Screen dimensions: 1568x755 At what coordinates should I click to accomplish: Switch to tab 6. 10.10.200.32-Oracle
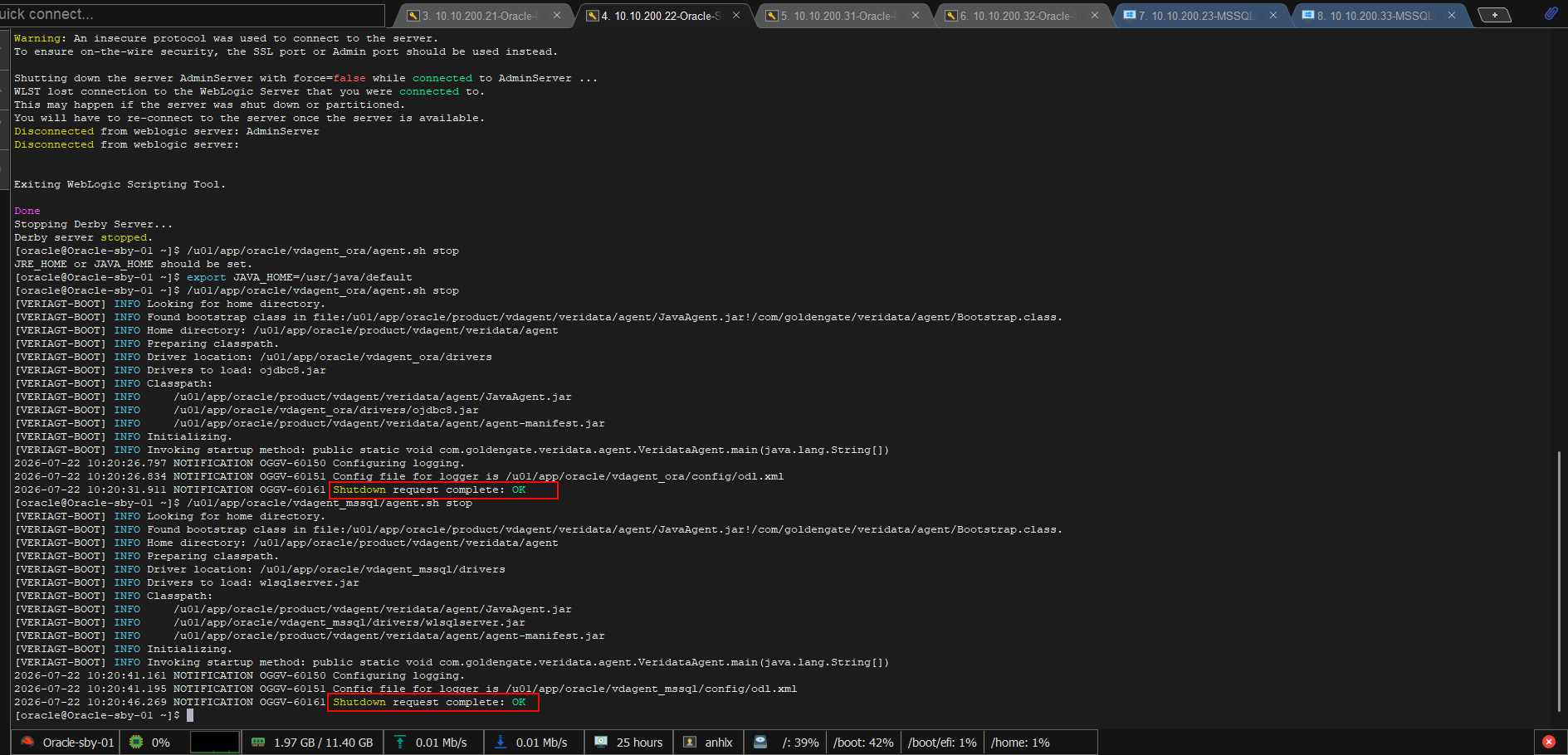pyautogui.click(x=1021, y=16)
